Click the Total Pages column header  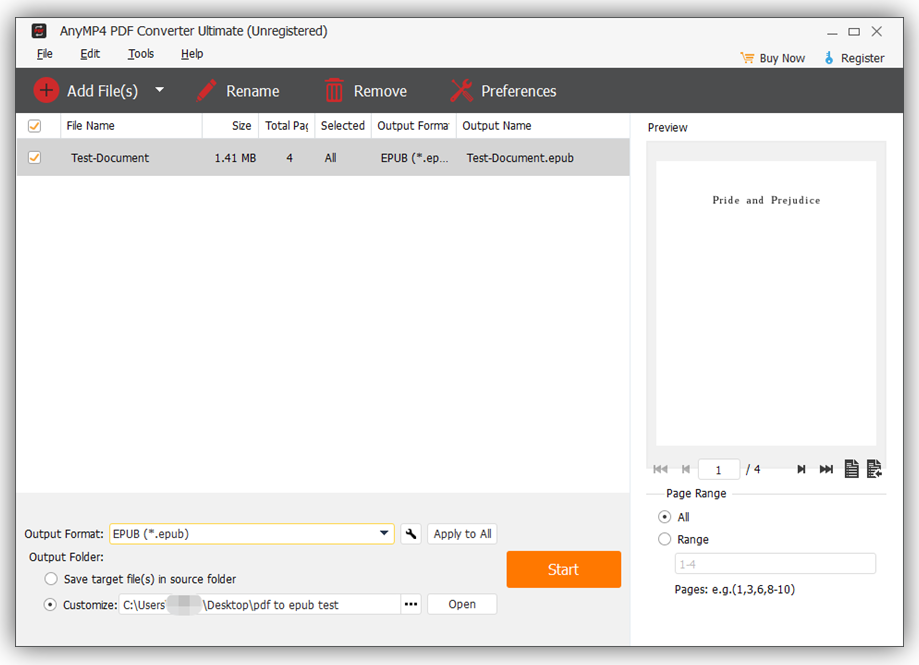coord(287,126)
